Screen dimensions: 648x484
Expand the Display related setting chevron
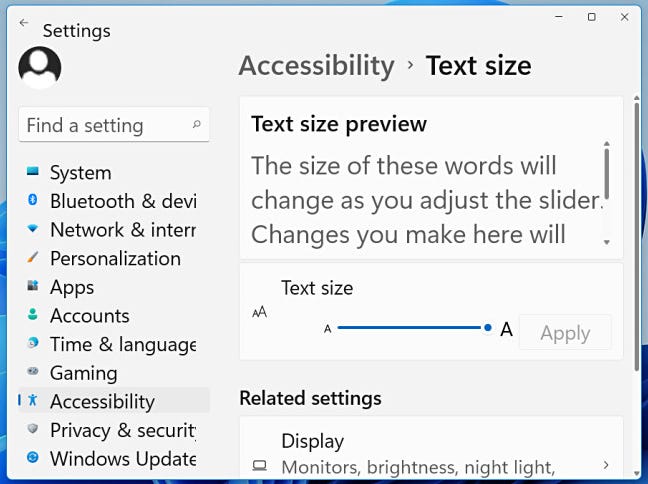pos(606,465)
